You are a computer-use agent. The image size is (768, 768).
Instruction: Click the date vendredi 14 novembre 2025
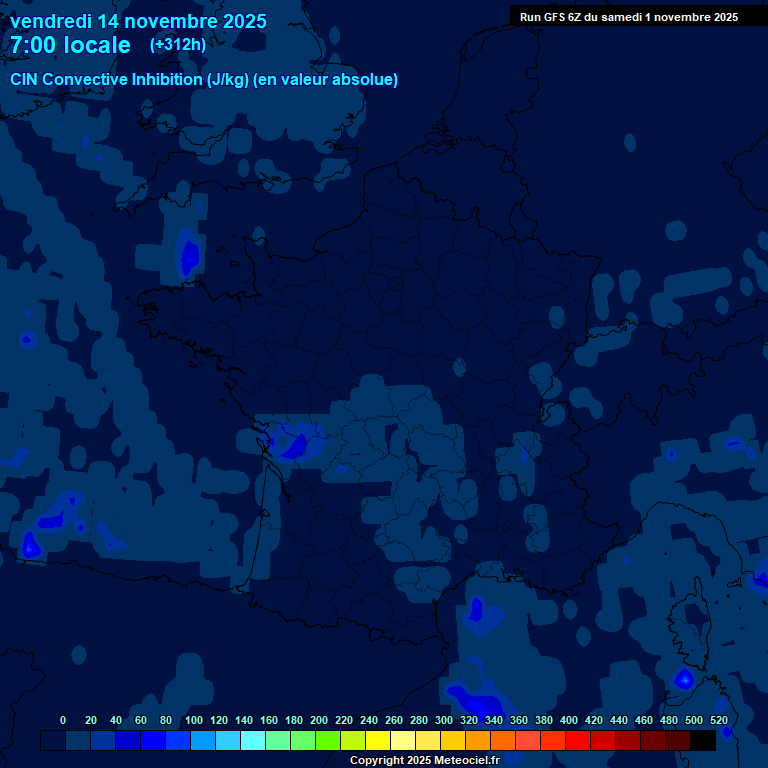(138, 21)
